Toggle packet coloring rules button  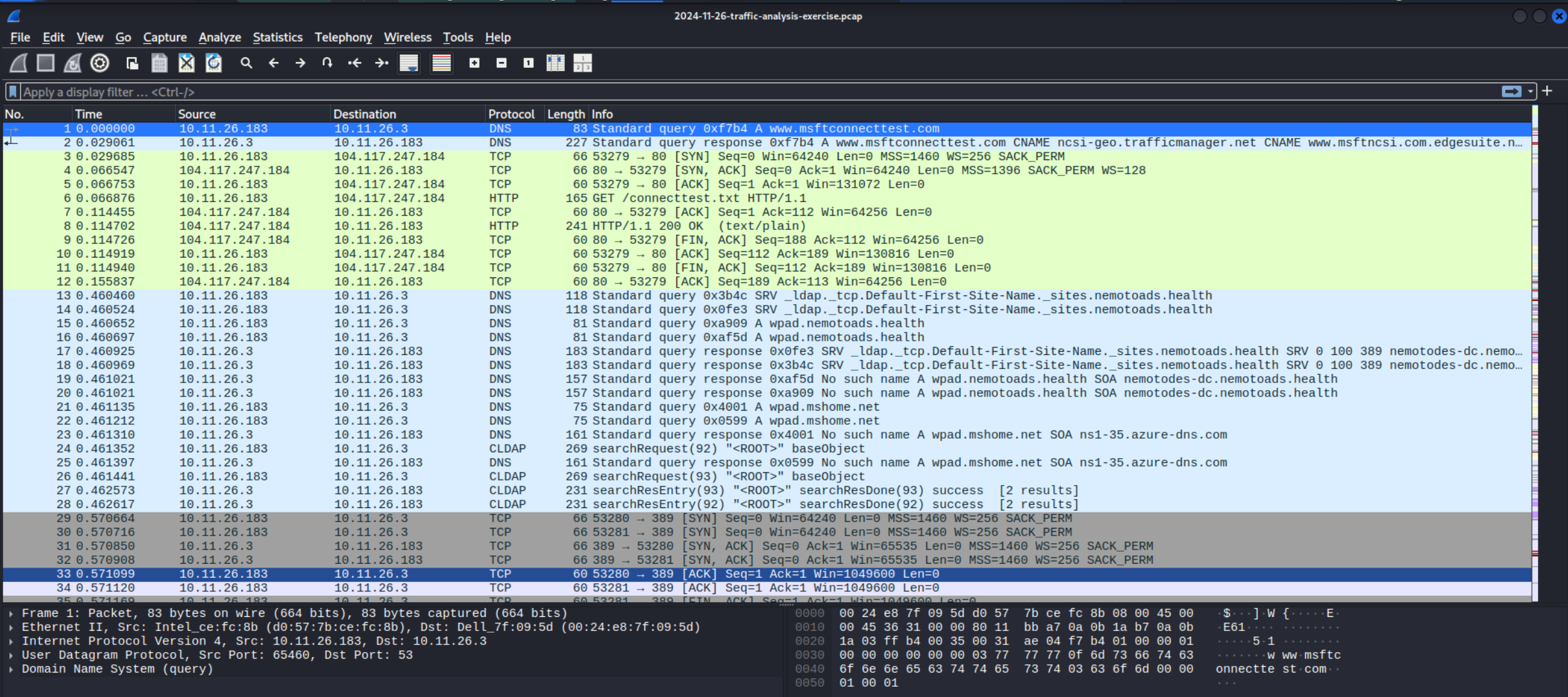[442, 63]
